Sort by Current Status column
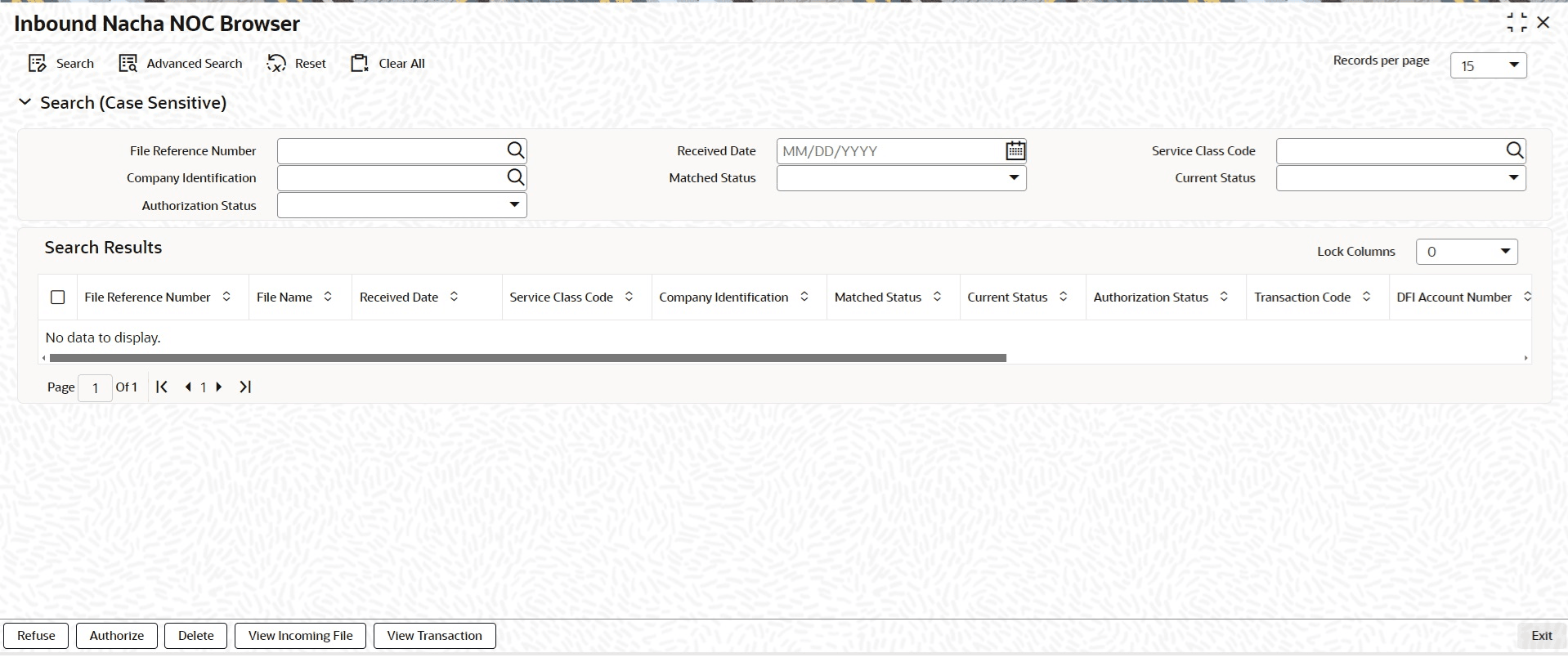1568x662 pixels. tap(1063, 297)
